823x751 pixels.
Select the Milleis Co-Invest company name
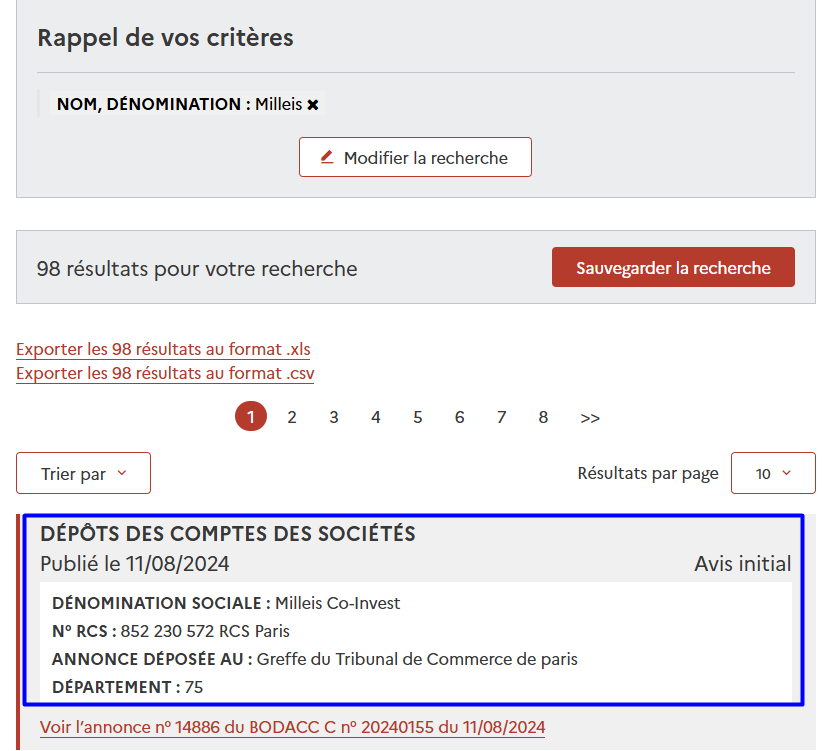pyautogui.click(x=337, y=603)
